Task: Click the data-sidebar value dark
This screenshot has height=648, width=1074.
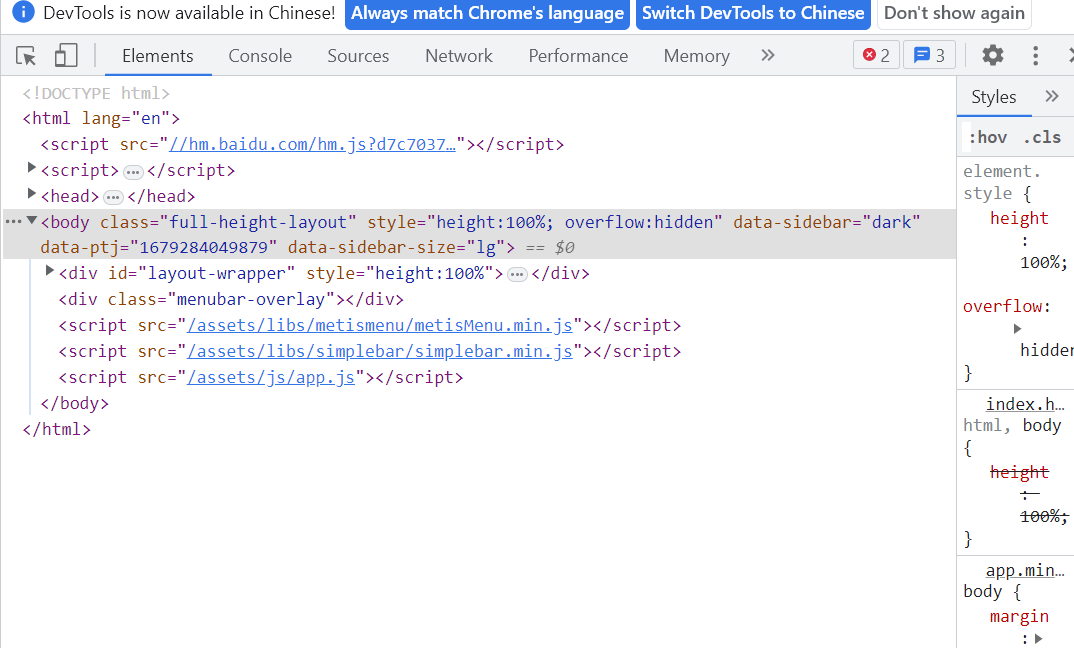Action: [x=891, y=223]
